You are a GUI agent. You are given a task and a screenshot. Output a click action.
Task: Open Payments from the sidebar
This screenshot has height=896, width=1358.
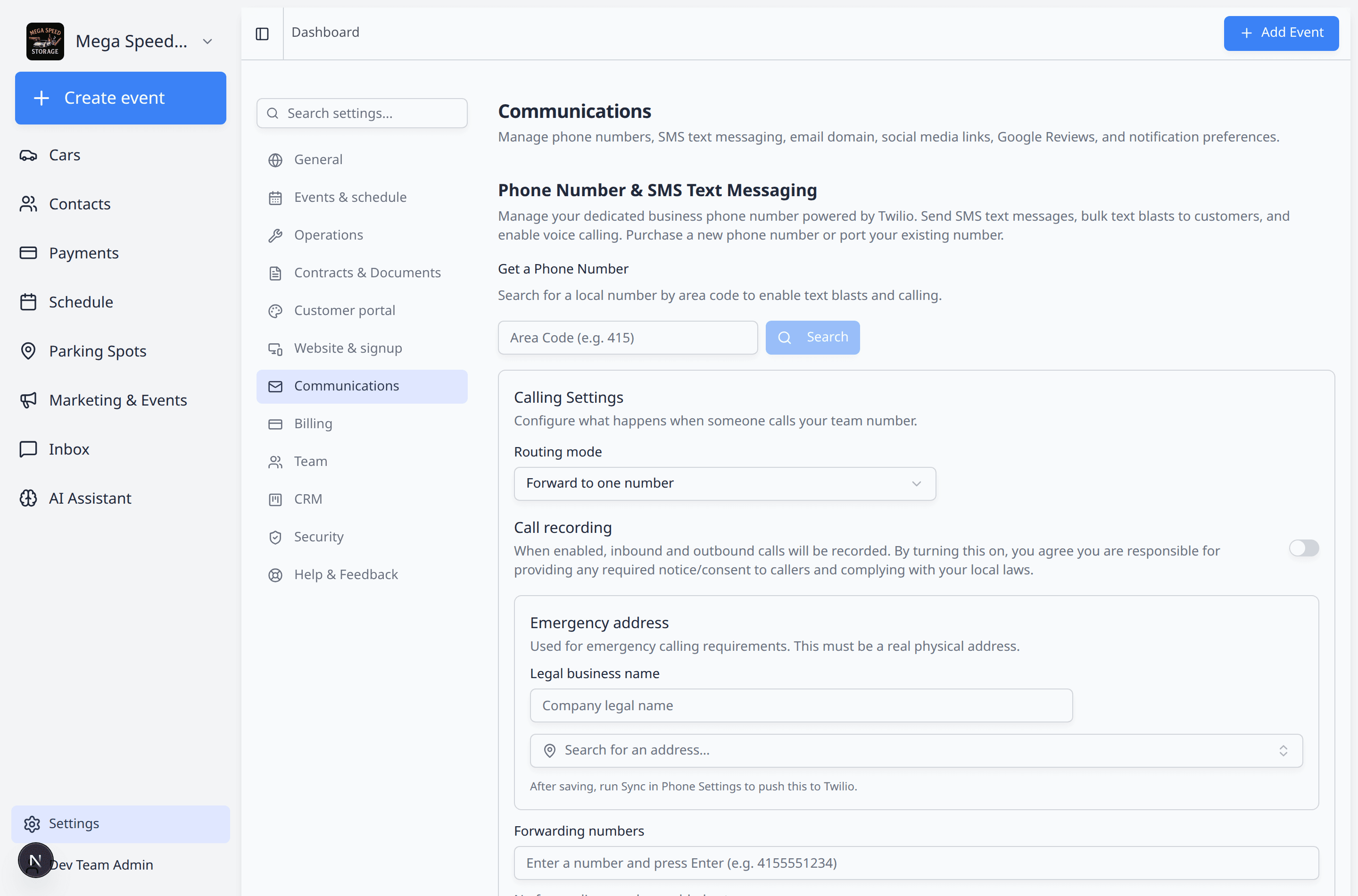tap(121, 253)
